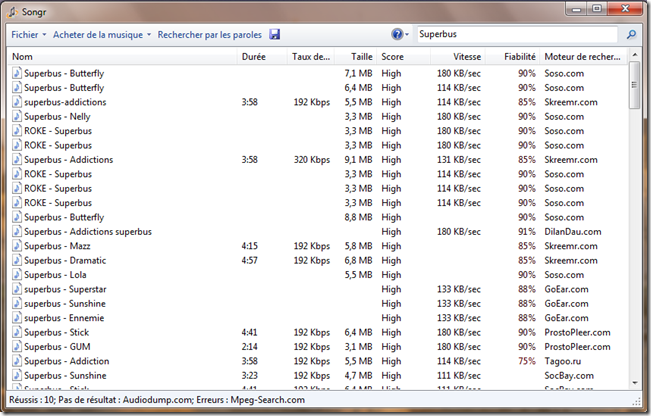Select the superbus - Superstar row
The height and width of the screenshot is (416, 651).
pos(318,289)
